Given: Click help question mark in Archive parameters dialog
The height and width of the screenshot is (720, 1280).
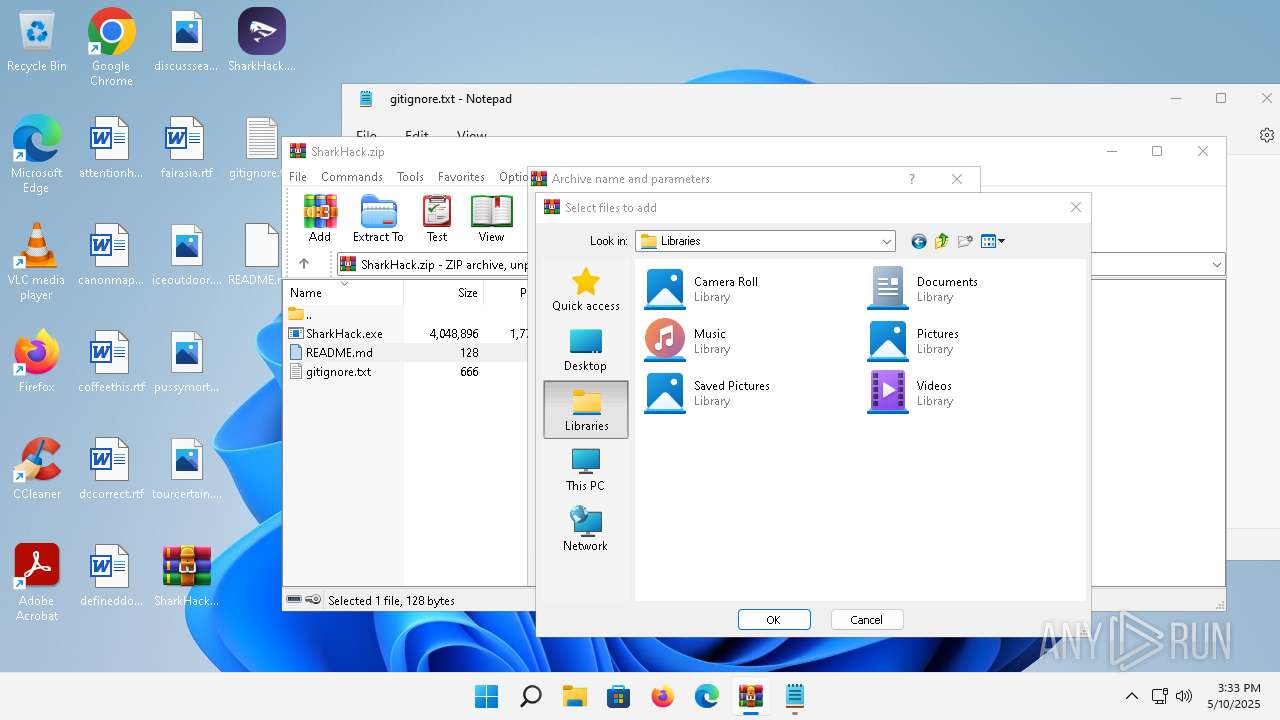Looking at the screenshot, I should 911,179.
